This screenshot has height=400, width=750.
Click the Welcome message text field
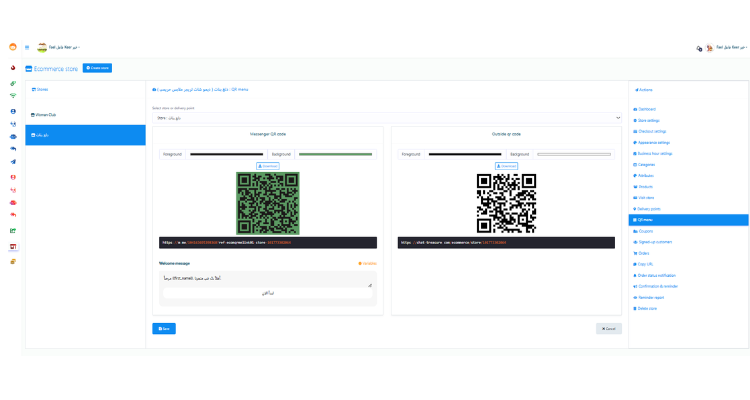pos(267,281)
